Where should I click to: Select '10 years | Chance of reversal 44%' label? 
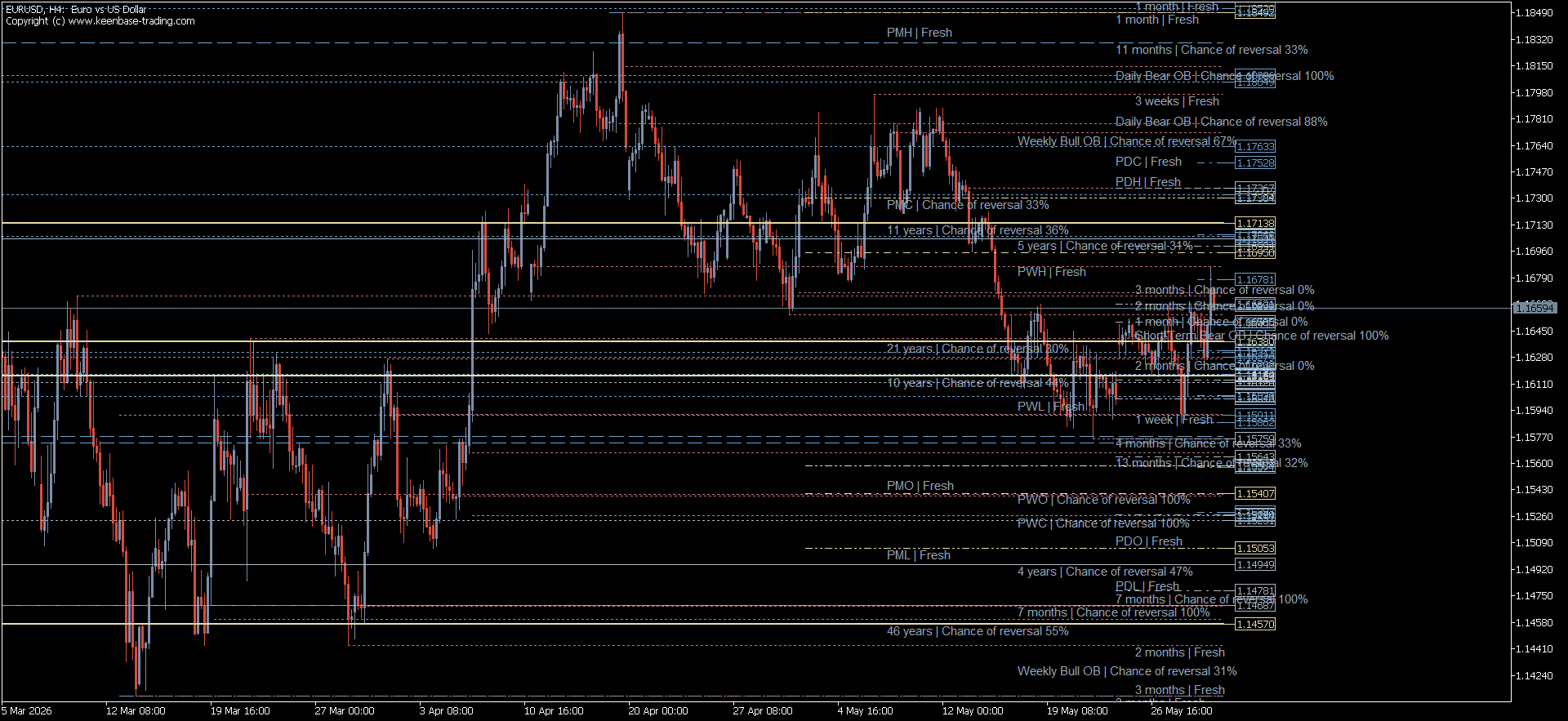(x=978, y=383)
